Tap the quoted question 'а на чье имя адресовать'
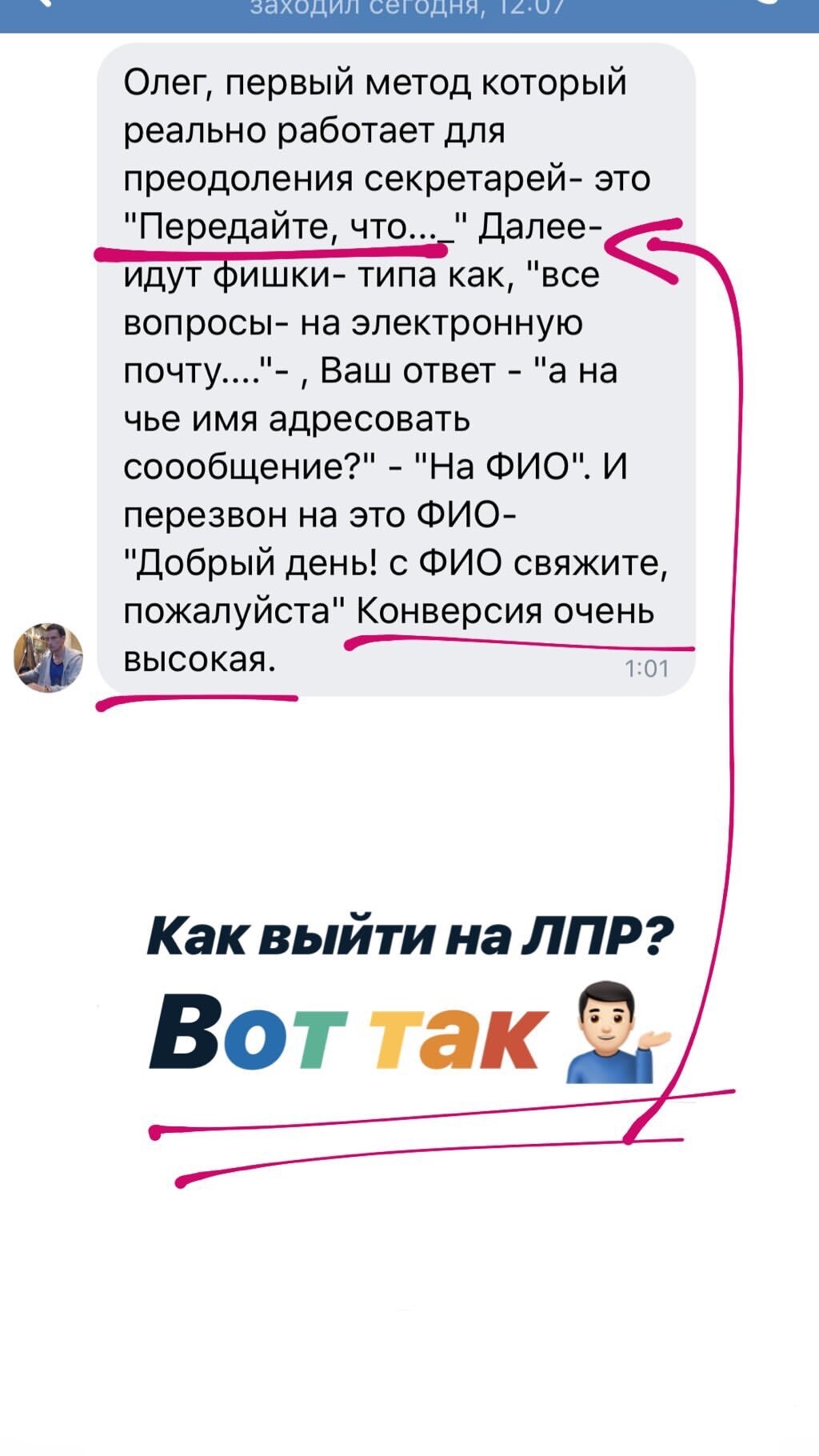Viewport: 819px width, 1456px height. pyautogui.click(x=370, y=395)
